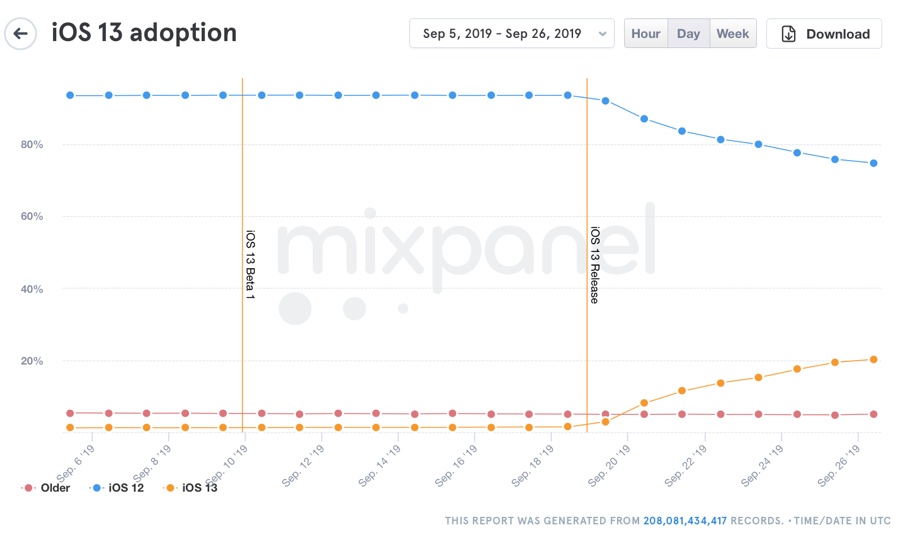Toggle the iOS 12 legend series
Screen dimensions: 900x534
(120, 488)
